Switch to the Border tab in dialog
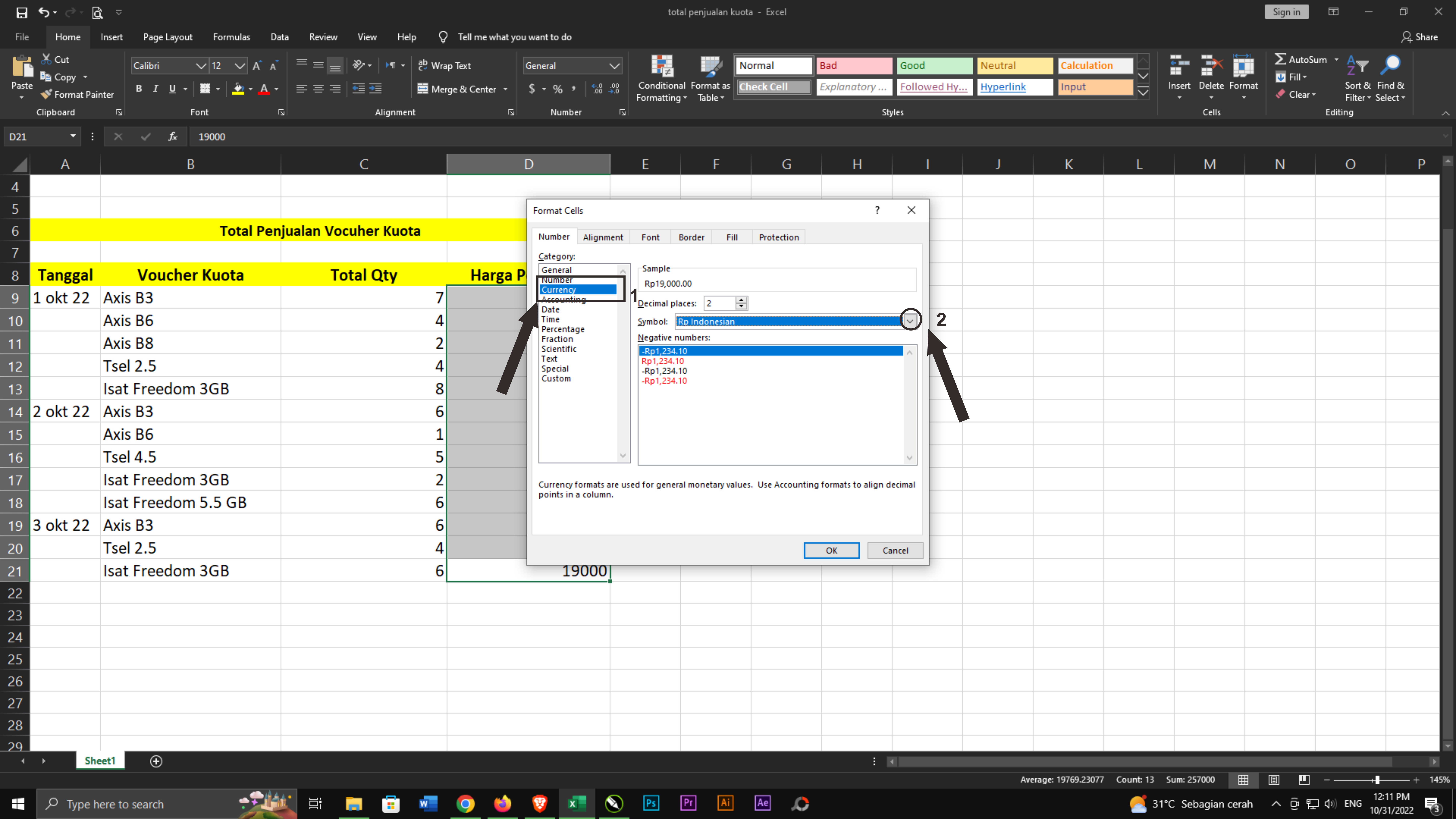Screen dimensions: 1456x819 (x=691, y=237)
